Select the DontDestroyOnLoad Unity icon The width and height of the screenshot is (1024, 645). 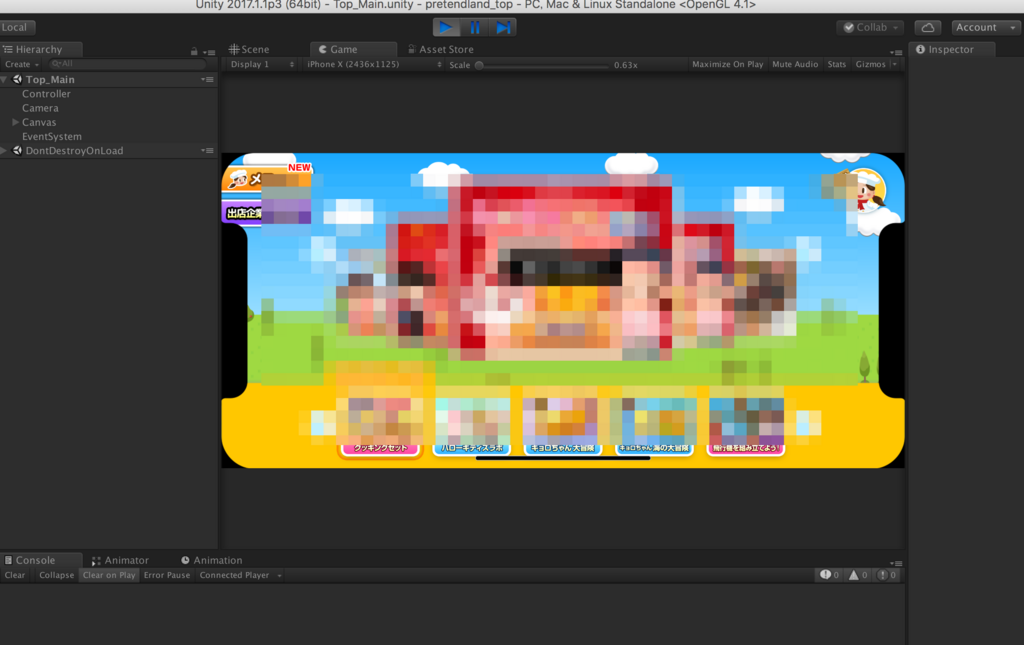(x=17, y=151)
